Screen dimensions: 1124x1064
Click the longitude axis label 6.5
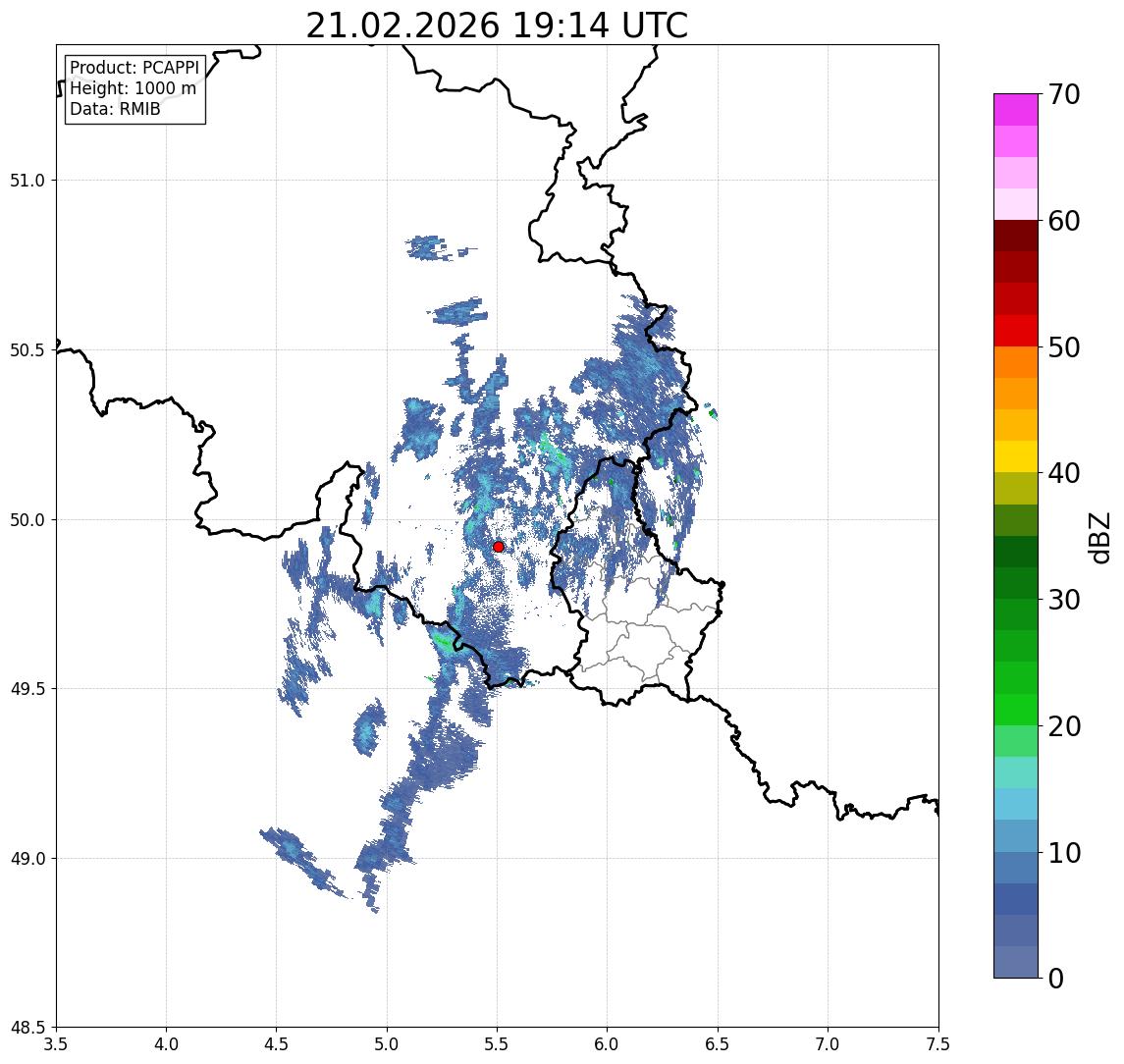(718, 1044)
